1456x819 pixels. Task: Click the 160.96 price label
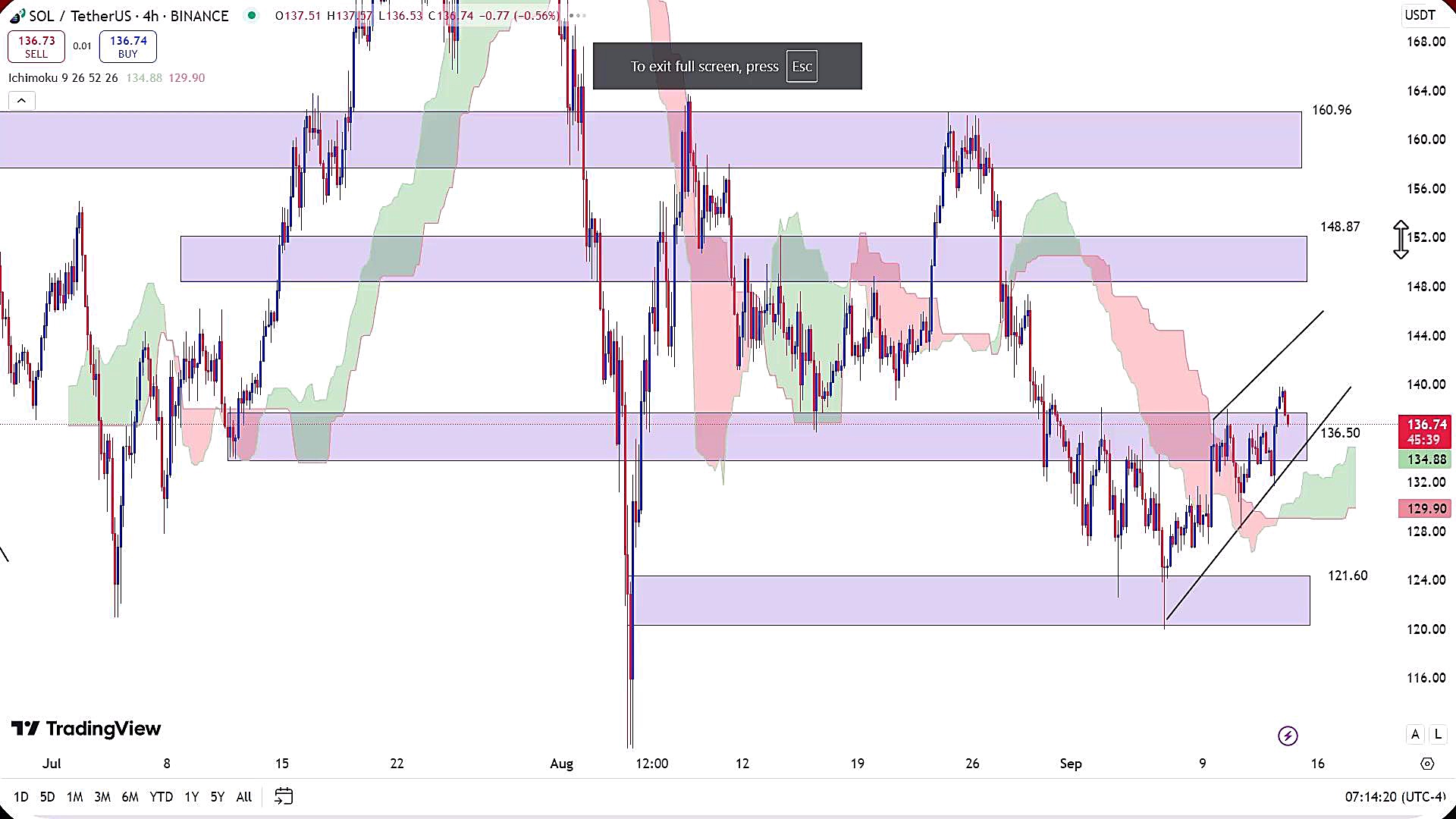point(1332,110)
